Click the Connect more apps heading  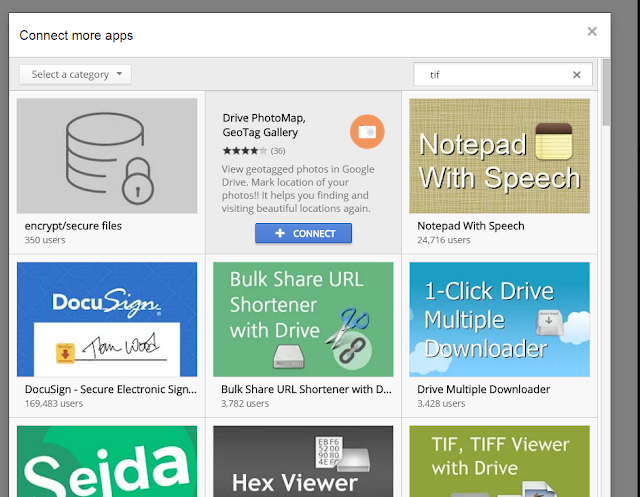[x=76, y=36]
